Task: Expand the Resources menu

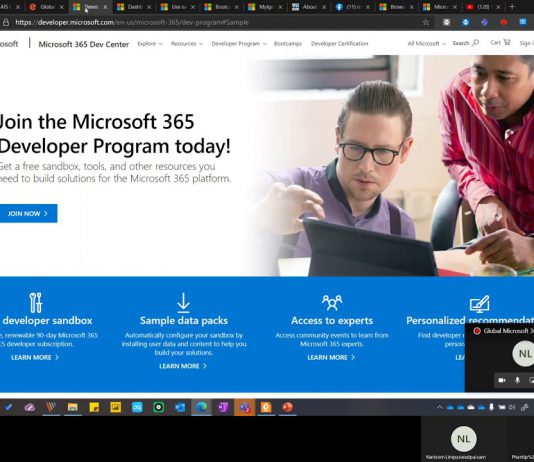Action: (x=187, y=44)
